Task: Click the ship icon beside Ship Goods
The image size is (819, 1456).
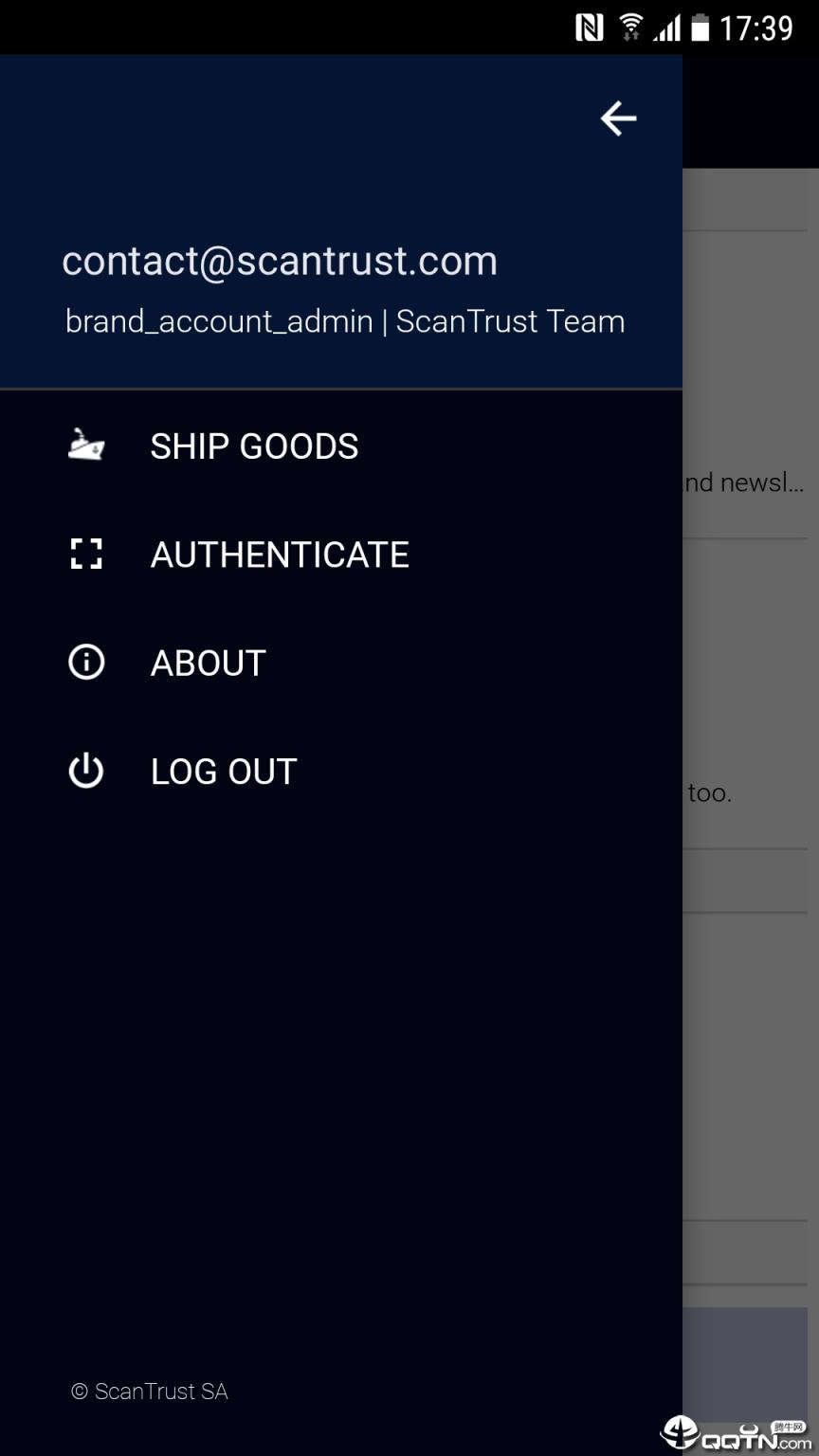Action: pos(86,445)
